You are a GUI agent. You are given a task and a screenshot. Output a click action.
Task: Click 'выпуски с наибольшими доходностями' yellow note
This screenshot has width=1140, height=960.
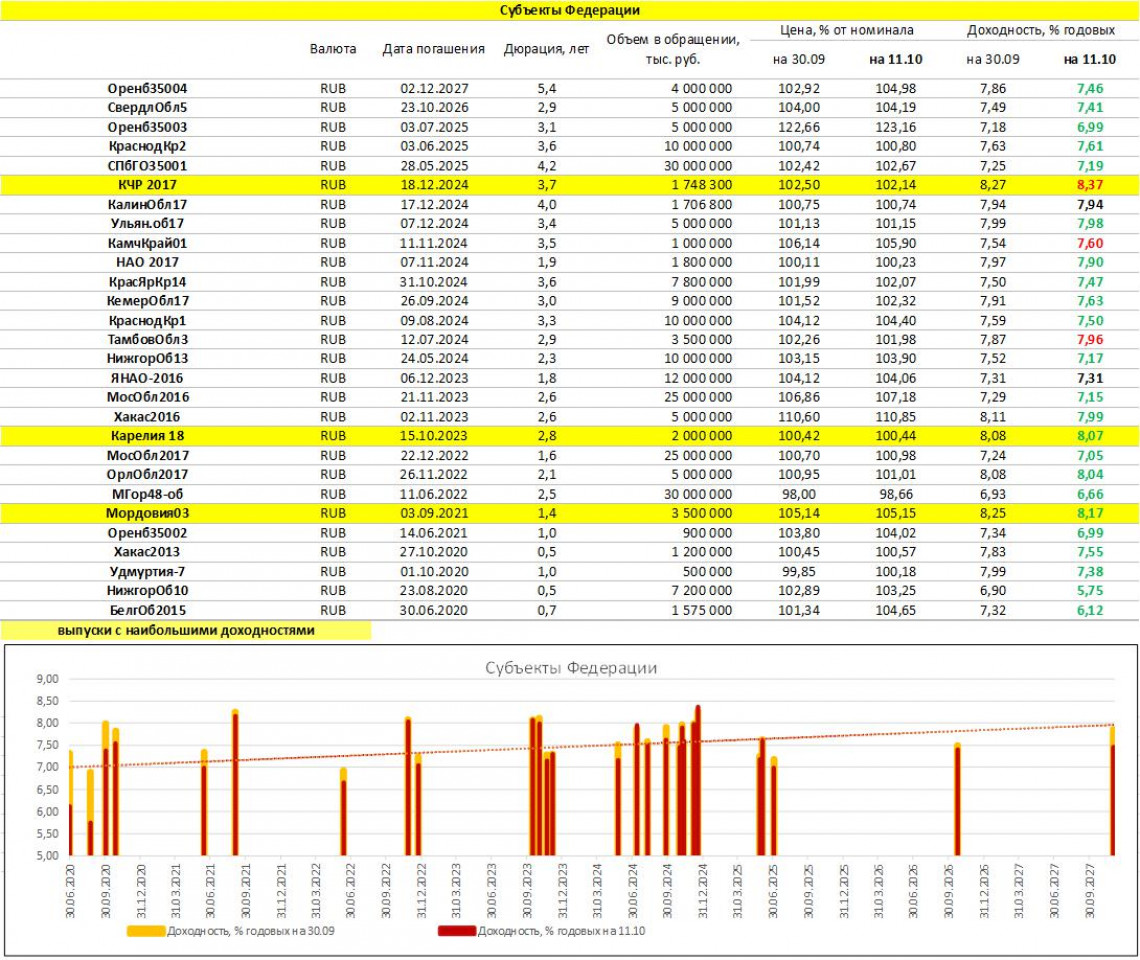[186, 631]
